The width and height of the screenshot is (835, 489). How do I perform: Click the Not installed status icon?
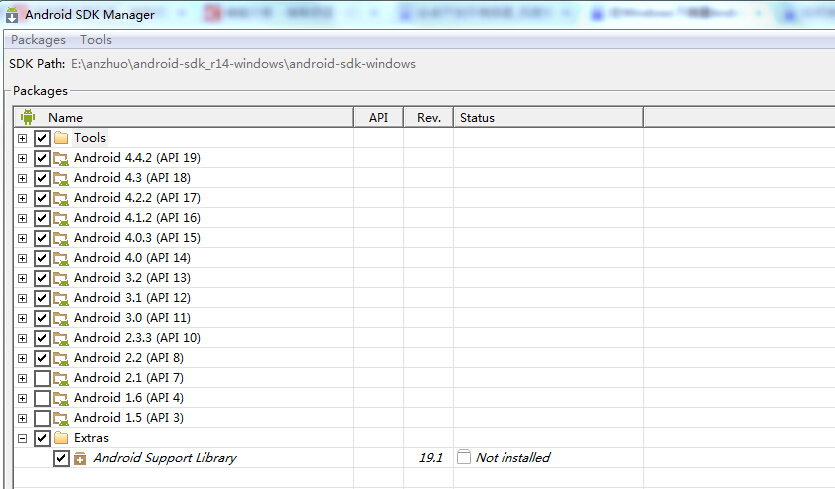click(464, 457)
